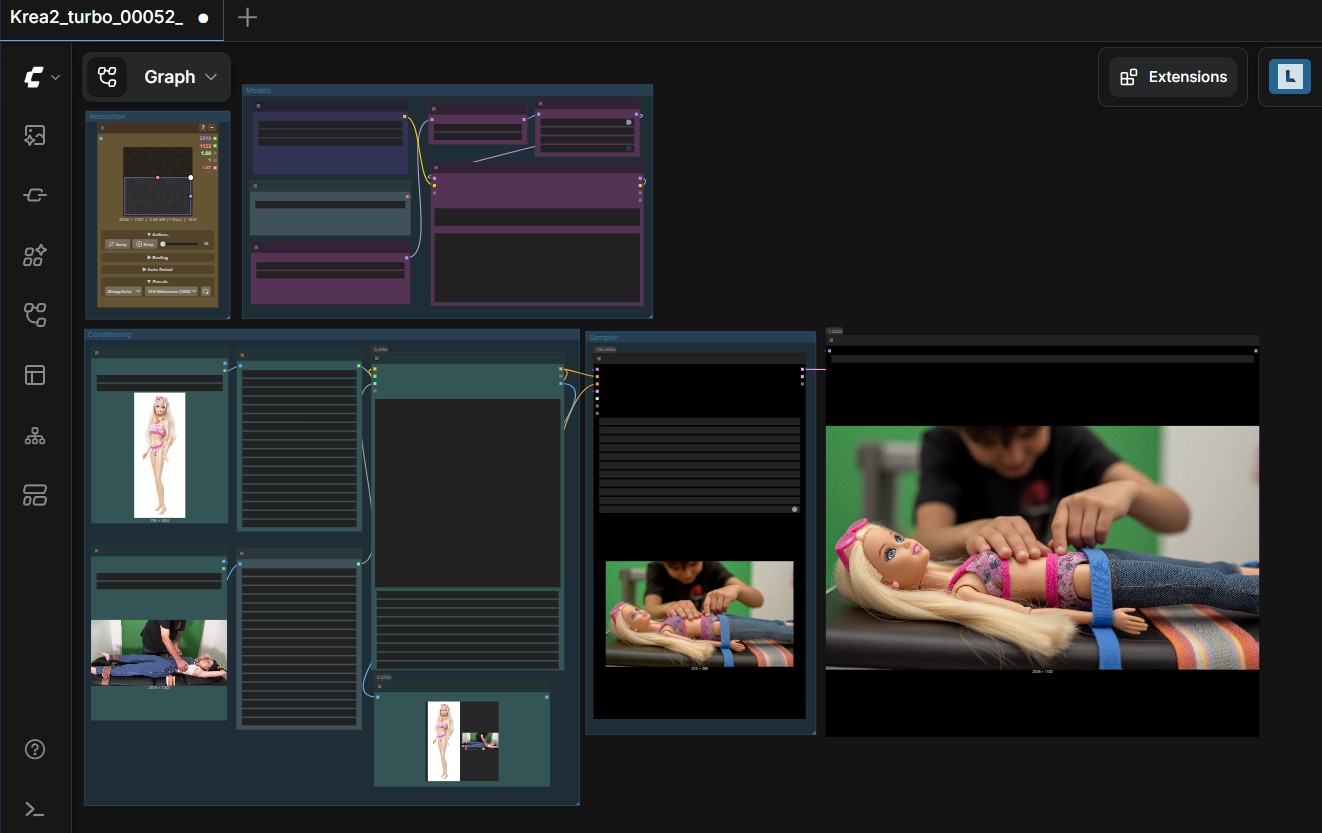
Task: Open the preset category dropdown in the Resolution node
Action: 123,291
